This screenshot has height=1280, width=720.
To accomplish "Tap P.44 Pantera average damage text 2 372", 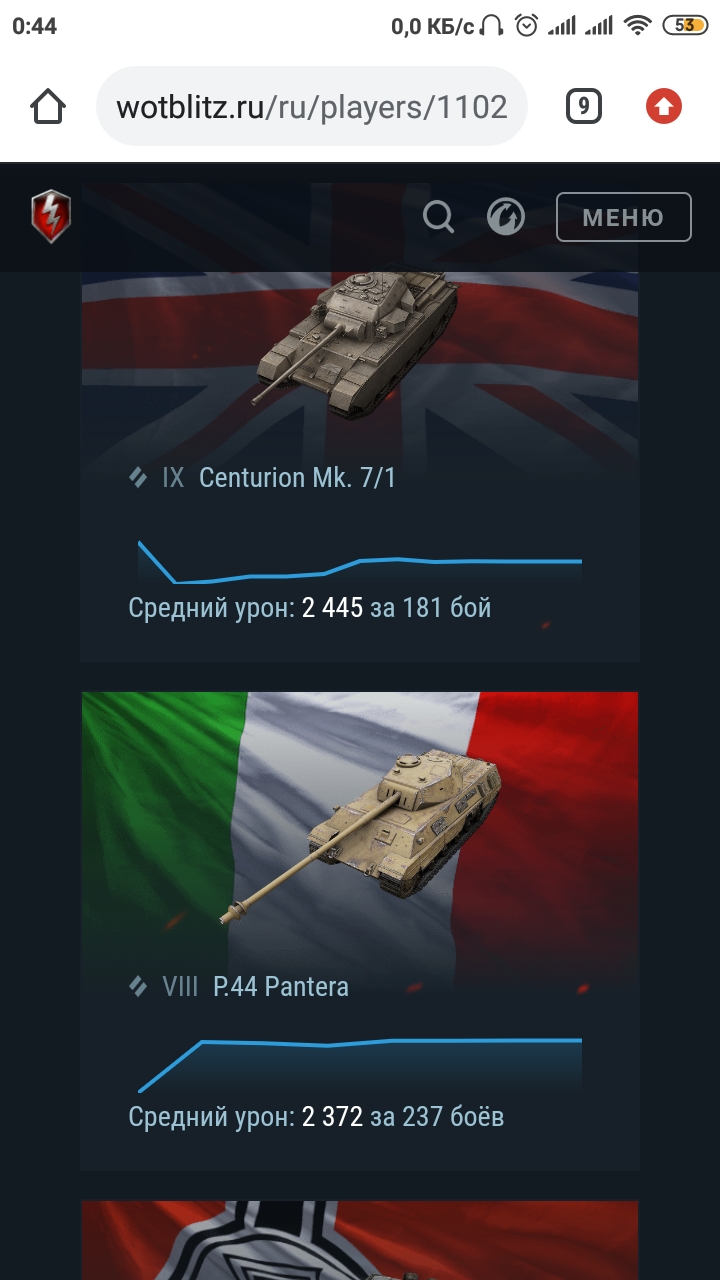I will pyautogui.click(x=332, y=1116).
